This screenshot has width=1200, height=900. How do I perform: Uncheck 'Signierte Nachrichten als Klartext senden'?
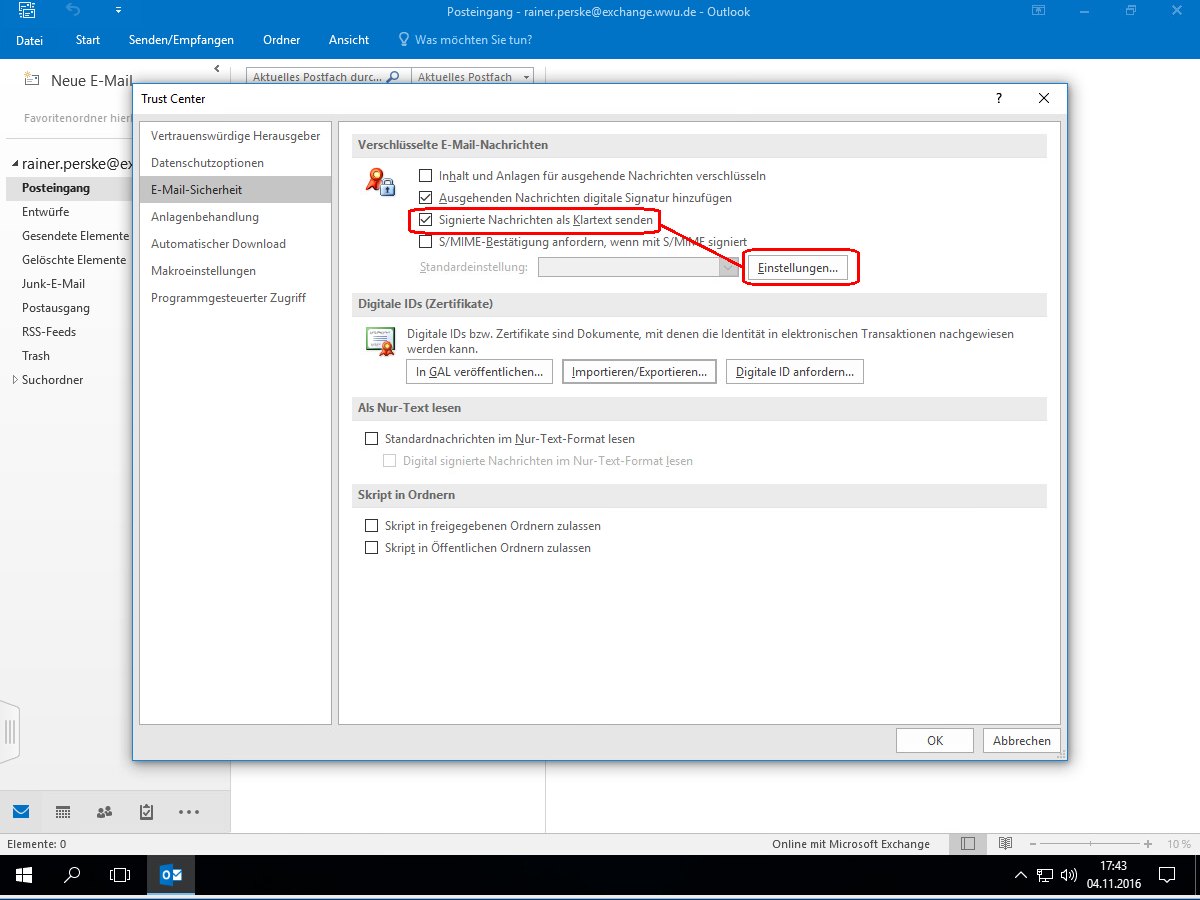point(426,220)
